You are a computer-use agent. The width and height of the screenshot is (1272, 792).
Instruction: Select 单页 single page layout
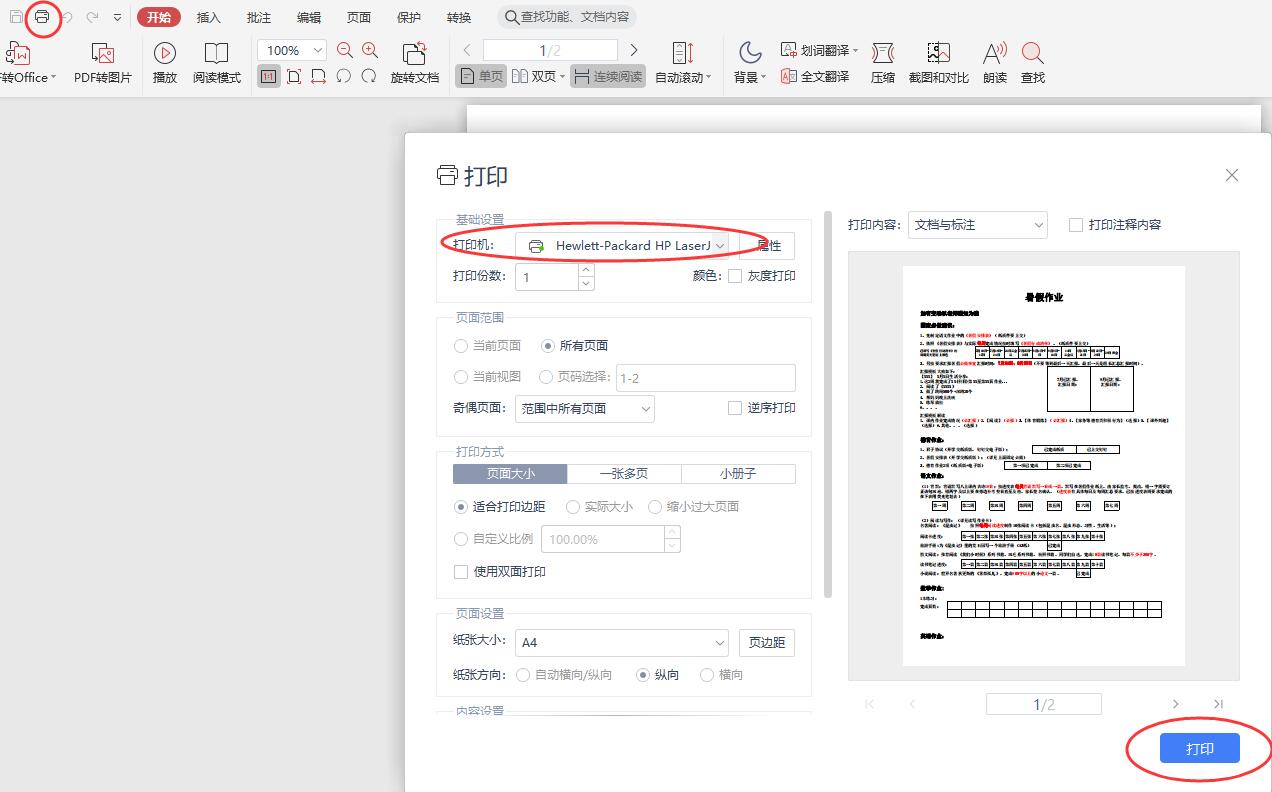tap(481, 76)
